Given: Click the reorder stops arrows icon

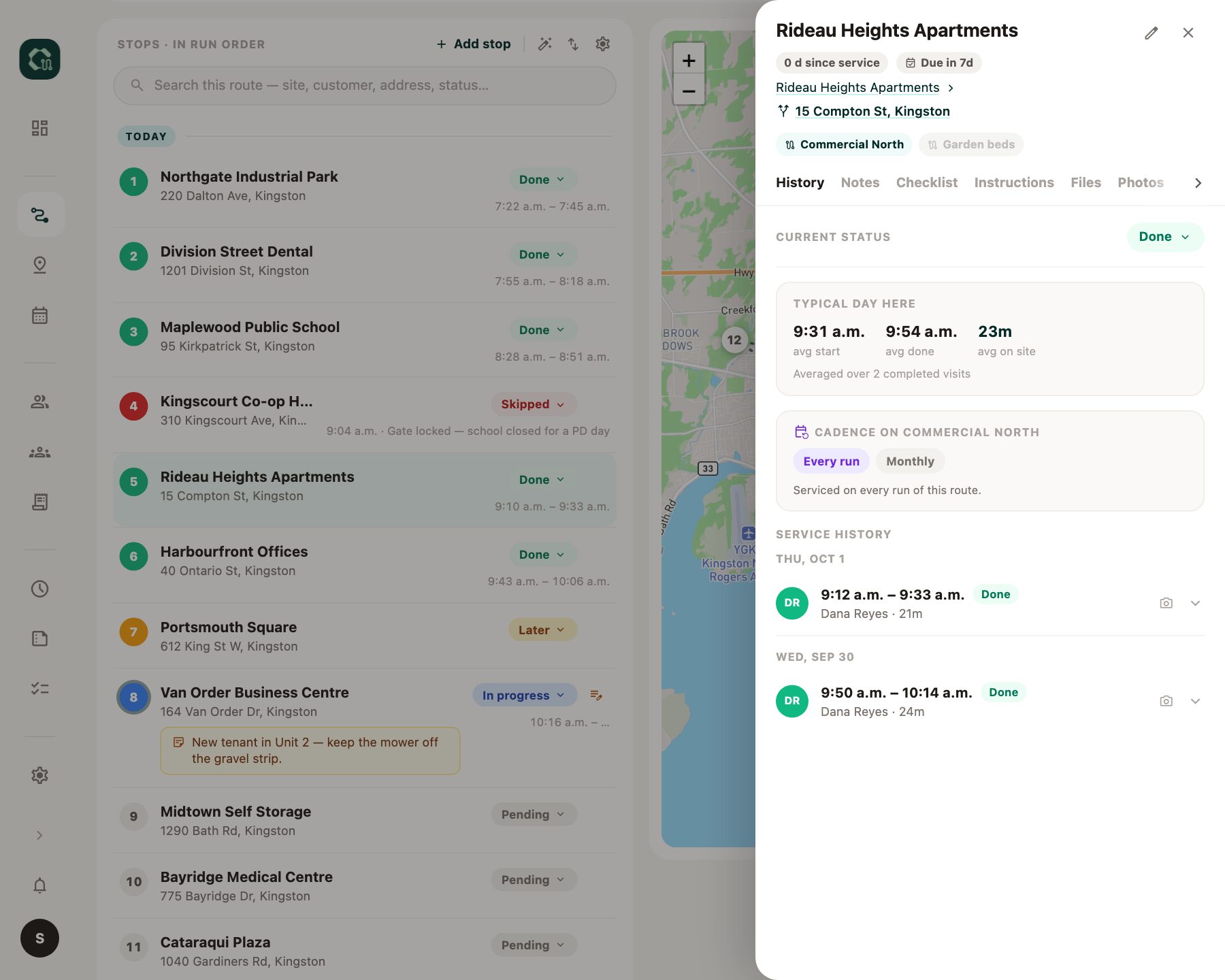Looking at the screenshot, I should pyautogui.click(x=573, y=44).
